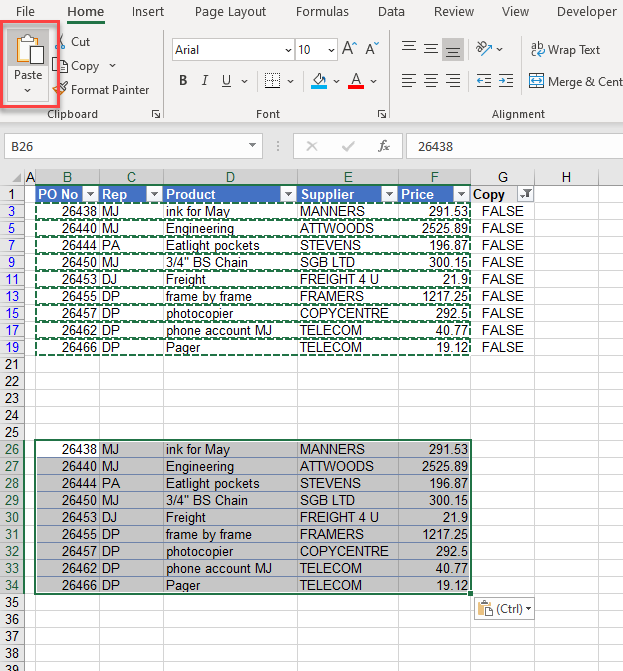Increase font size with the larger A icon
623x671 pixels.
click(349, 49)
